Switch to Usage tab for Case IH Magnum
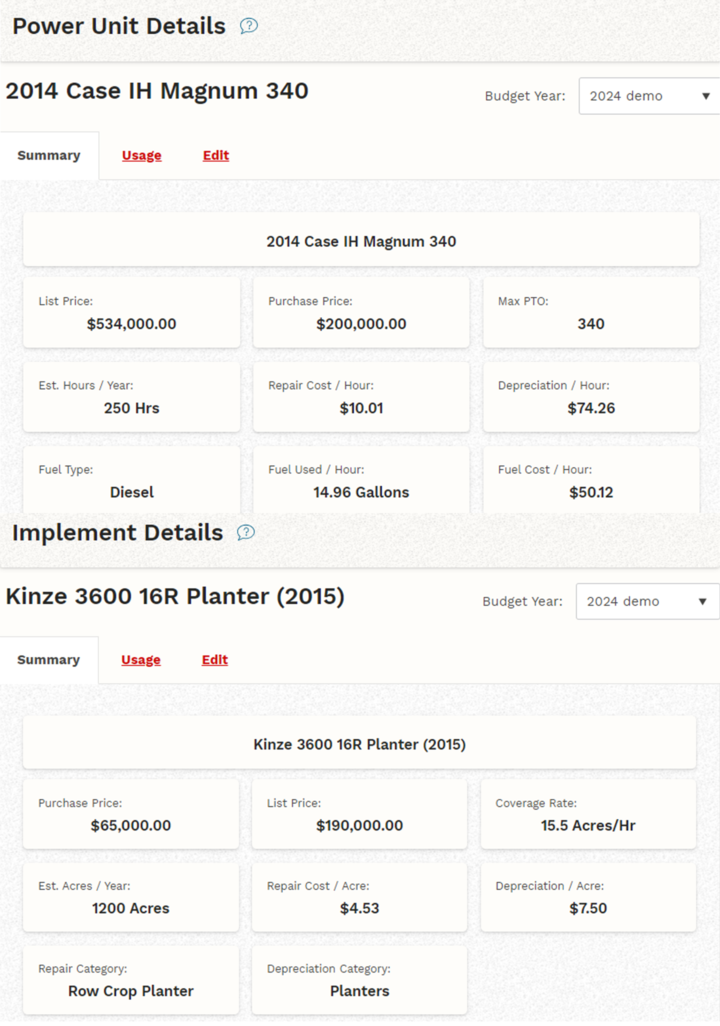 click(141, 156)
